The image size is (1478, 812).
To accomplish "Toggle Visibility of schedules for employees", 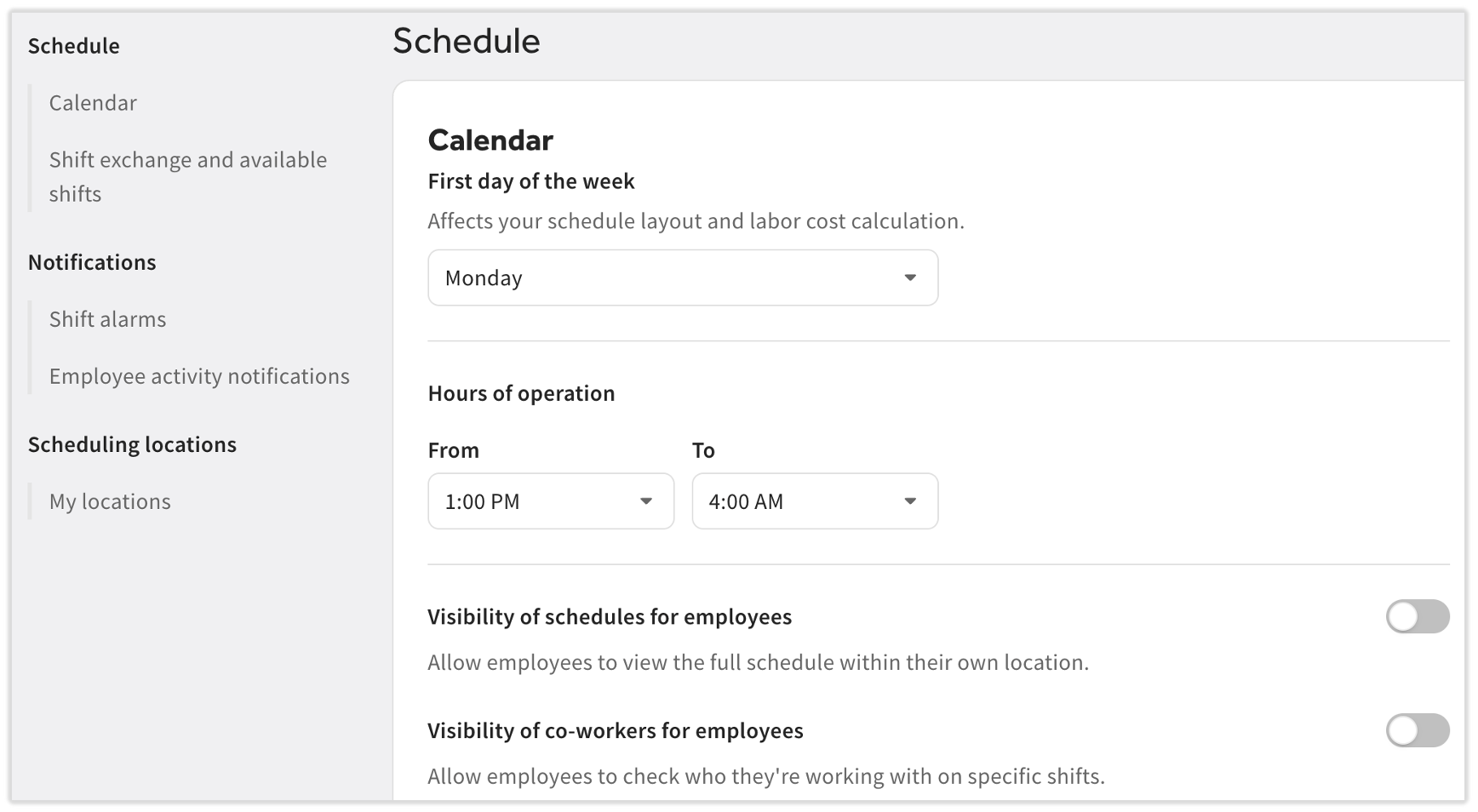I will pyautogui.click(x=1418, y=616).
